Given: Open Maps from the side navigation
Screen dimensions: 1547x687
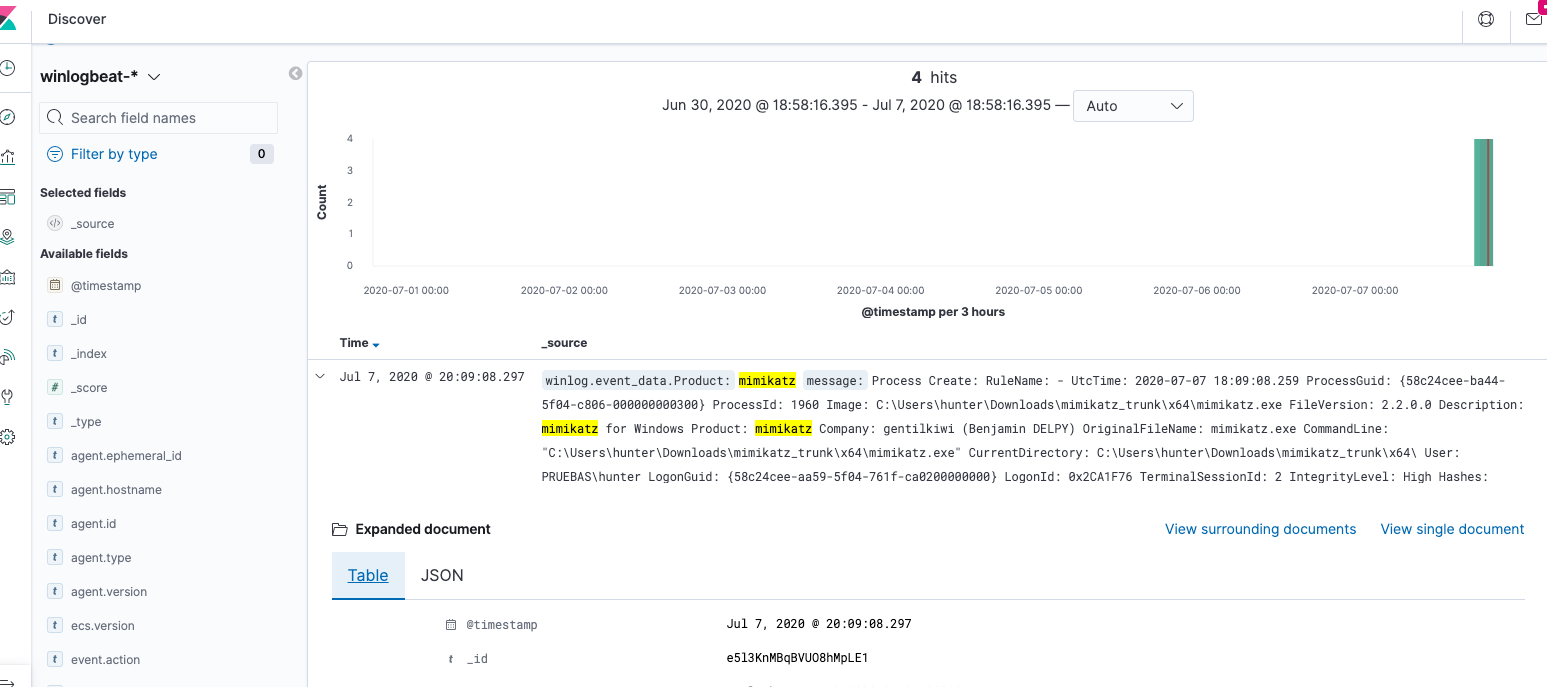Looking at the screenshot, I should click(x=7, y=237).
